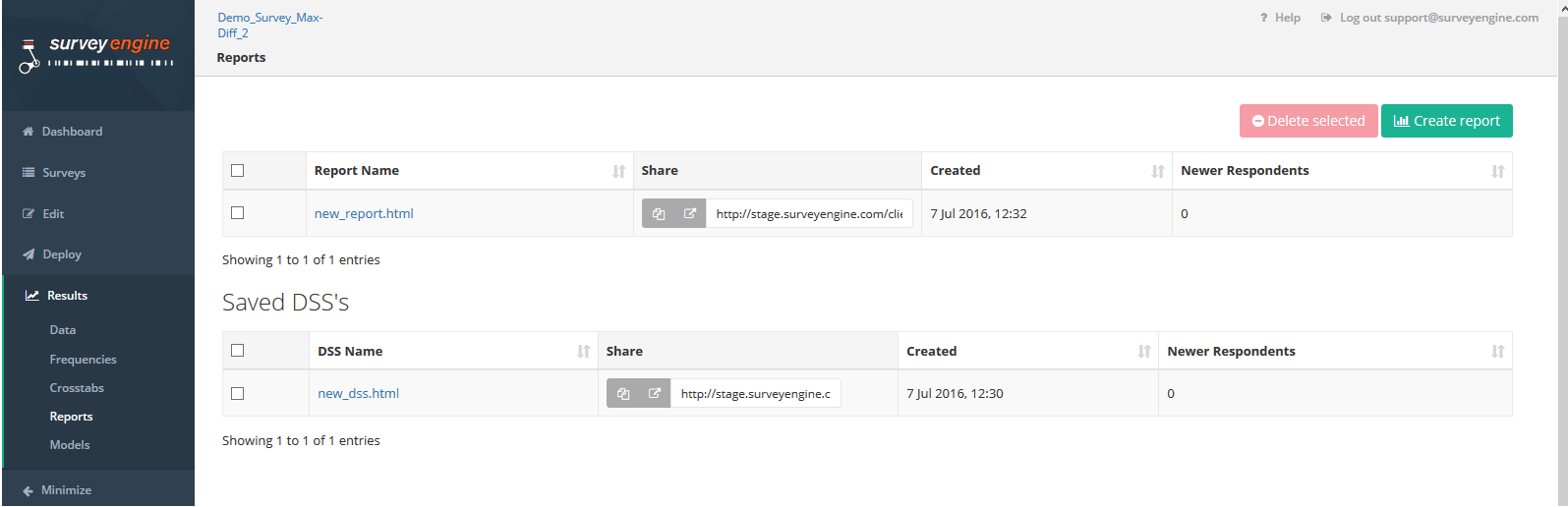Screen dimensions: 1568x507
Task: Click the new_report.html share URL field
Action: pyautogui.click(x=809, y=214)
